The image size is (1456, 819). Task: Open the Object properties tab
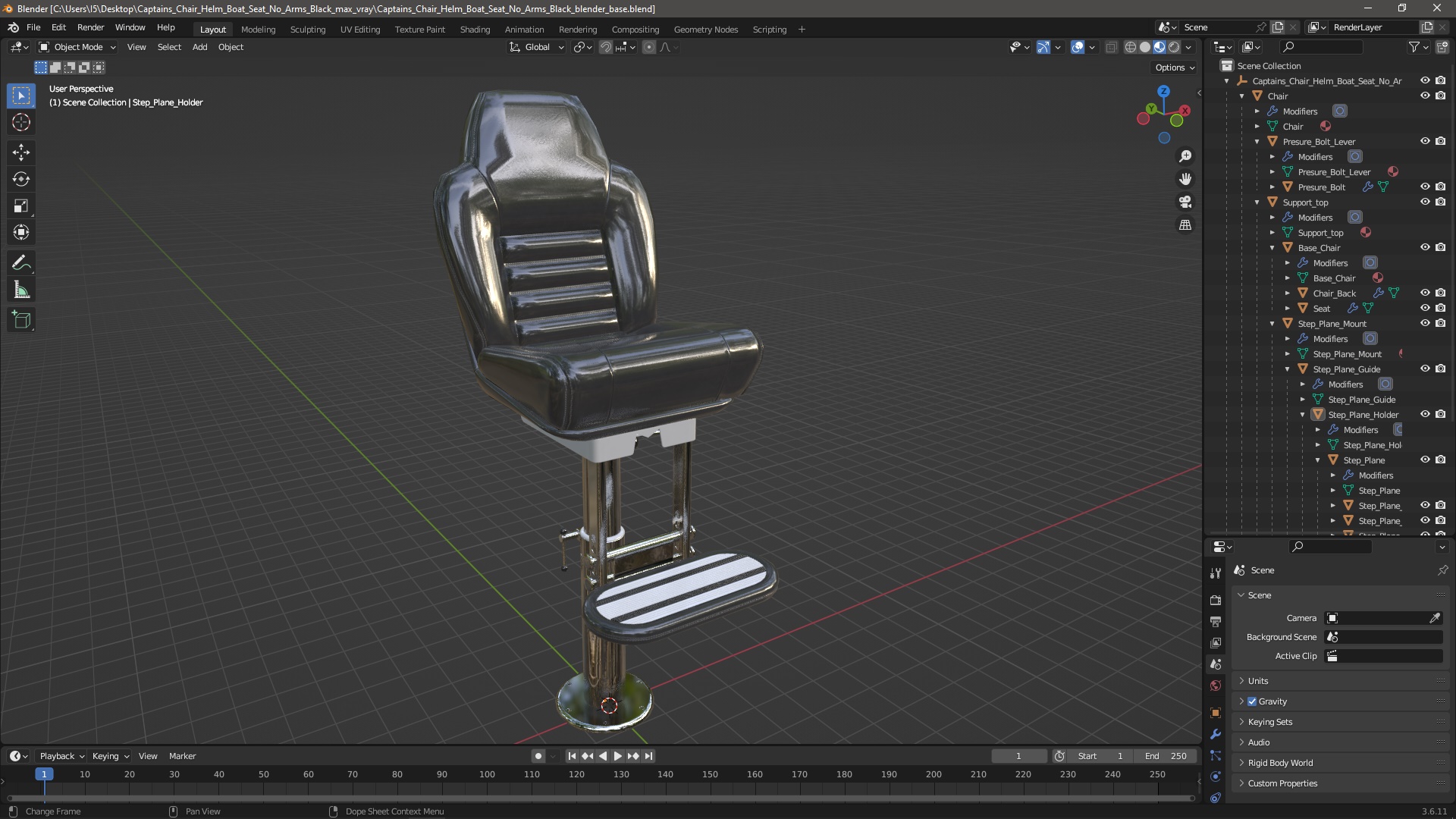pos(1216,713)
